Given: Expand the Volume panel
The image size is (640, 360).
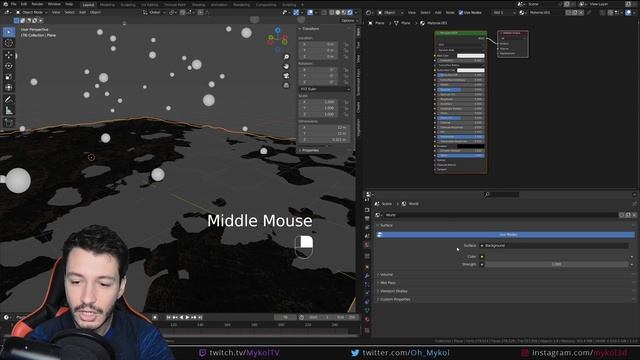Looking at the screenshot, I should [x=386, y=275].
